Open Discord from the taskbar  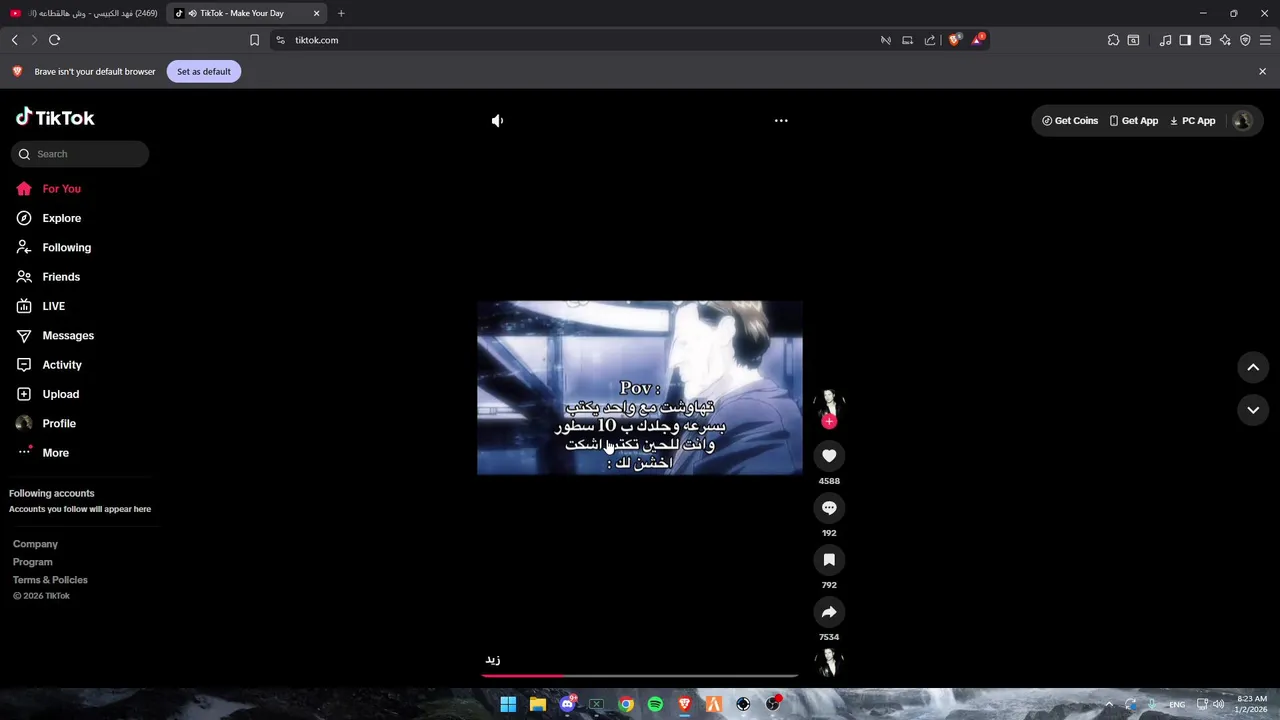click(x=567, y=704)
